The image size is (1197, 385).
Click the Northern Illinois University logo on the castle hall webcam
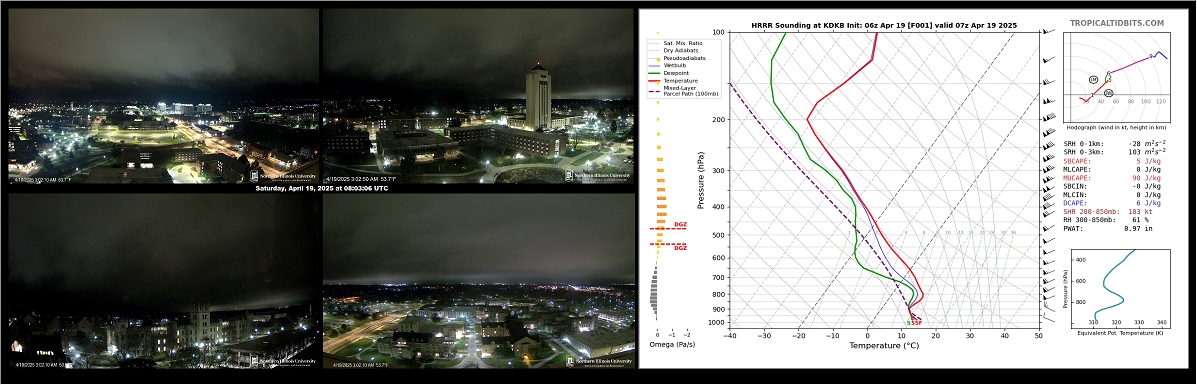tap(284, 361)
